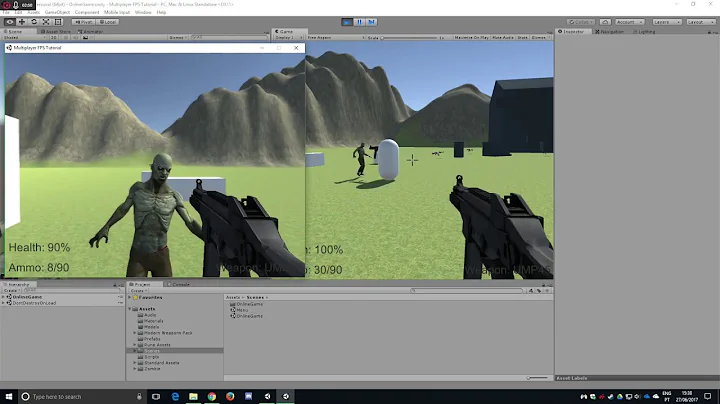
Task: Open Scene view Gizmos dropdown
Action: pyautogui.click(x=178, y=38)
